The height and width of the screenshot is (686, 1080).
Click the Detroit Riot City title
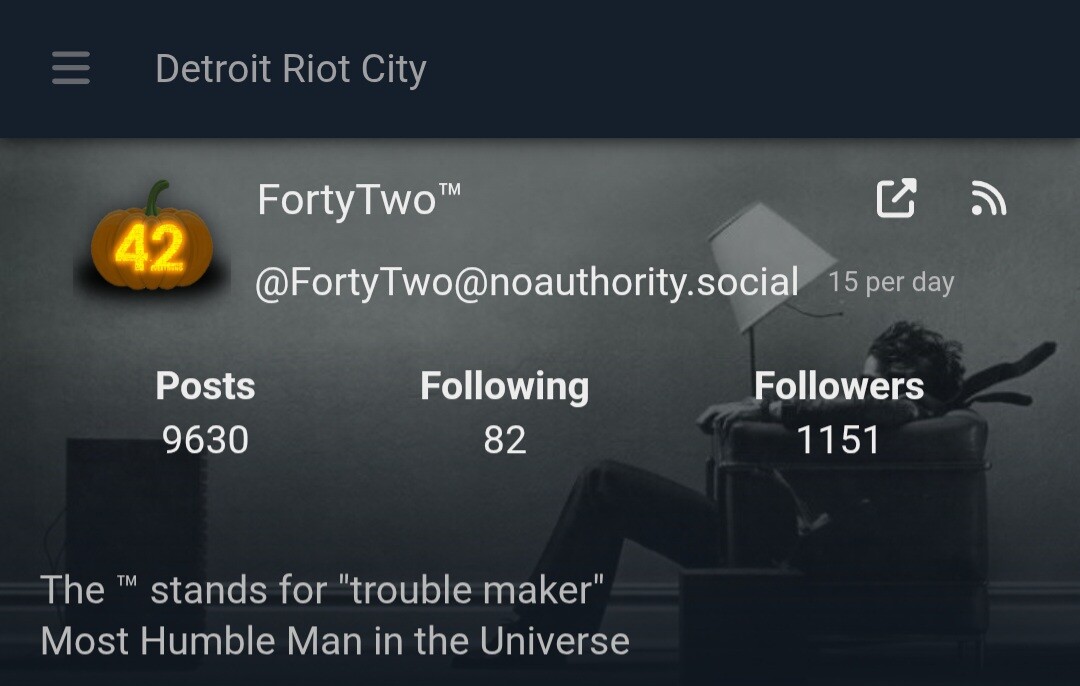(x=291, y=69)
